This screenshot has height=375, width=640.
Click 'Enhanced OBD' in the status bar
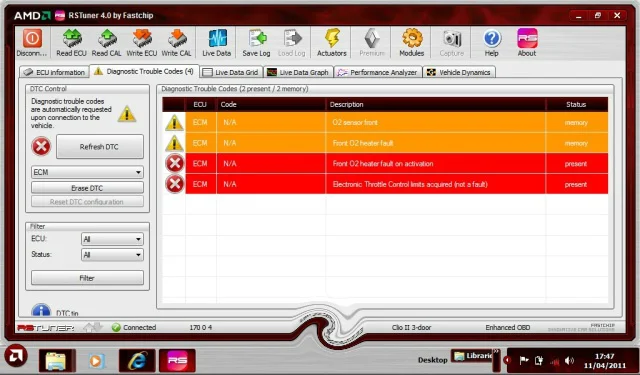point(508,328)
